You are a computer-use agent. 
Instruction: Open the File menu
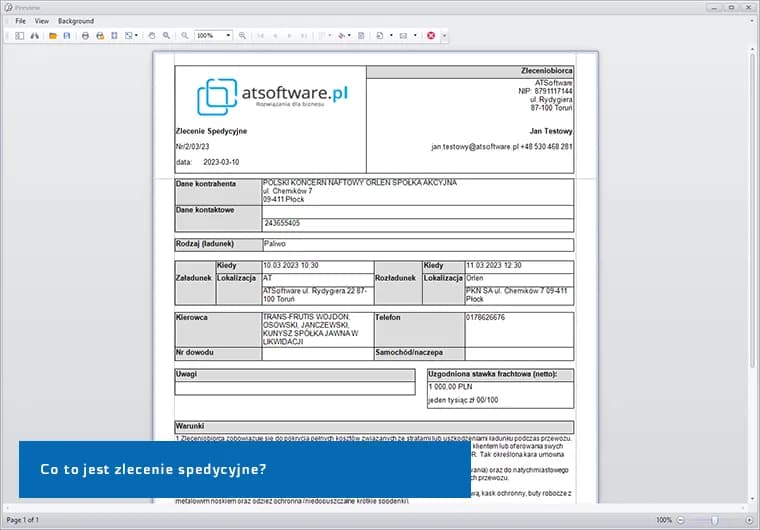coord(20,21)
